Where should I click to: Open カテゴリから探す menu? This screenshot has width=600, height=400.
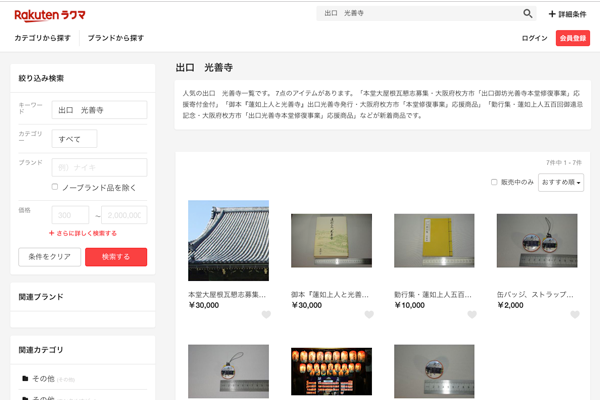click(x=43, y=38)
